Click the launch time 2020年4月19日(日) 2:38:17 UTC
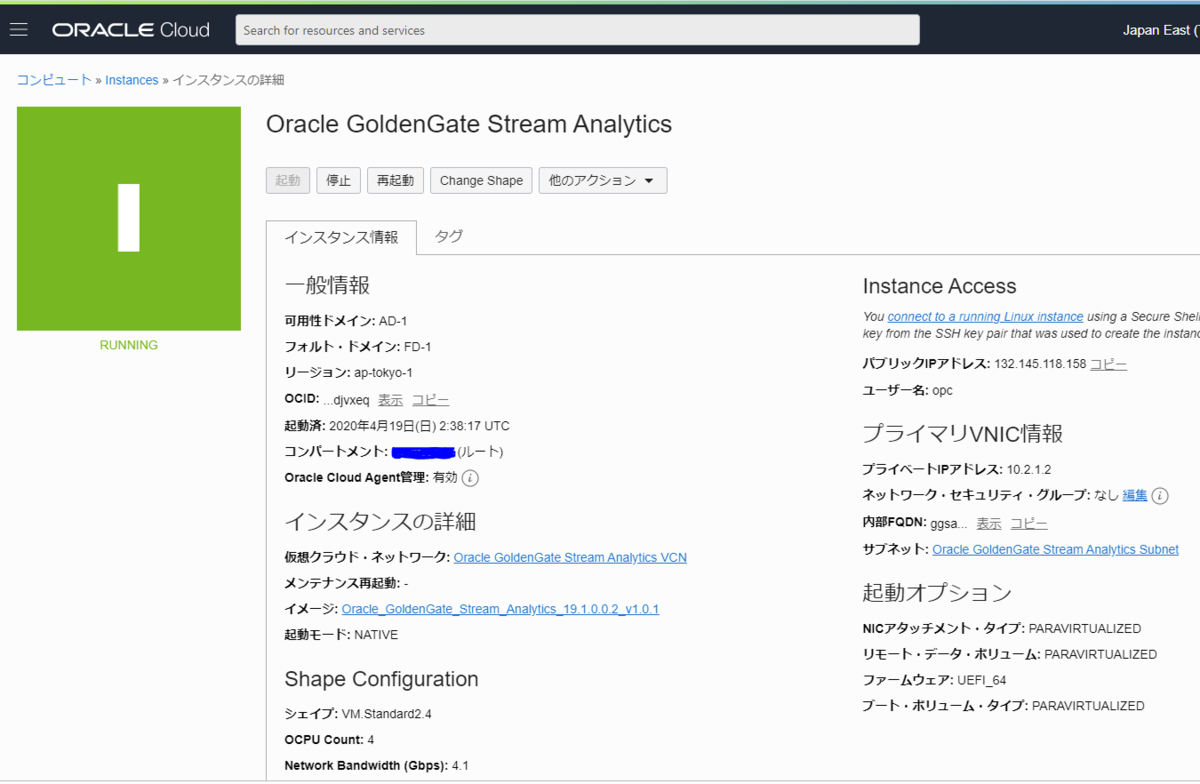Image resolution: width=1200 pixels, height=784 pixels. tap(419, 426)
